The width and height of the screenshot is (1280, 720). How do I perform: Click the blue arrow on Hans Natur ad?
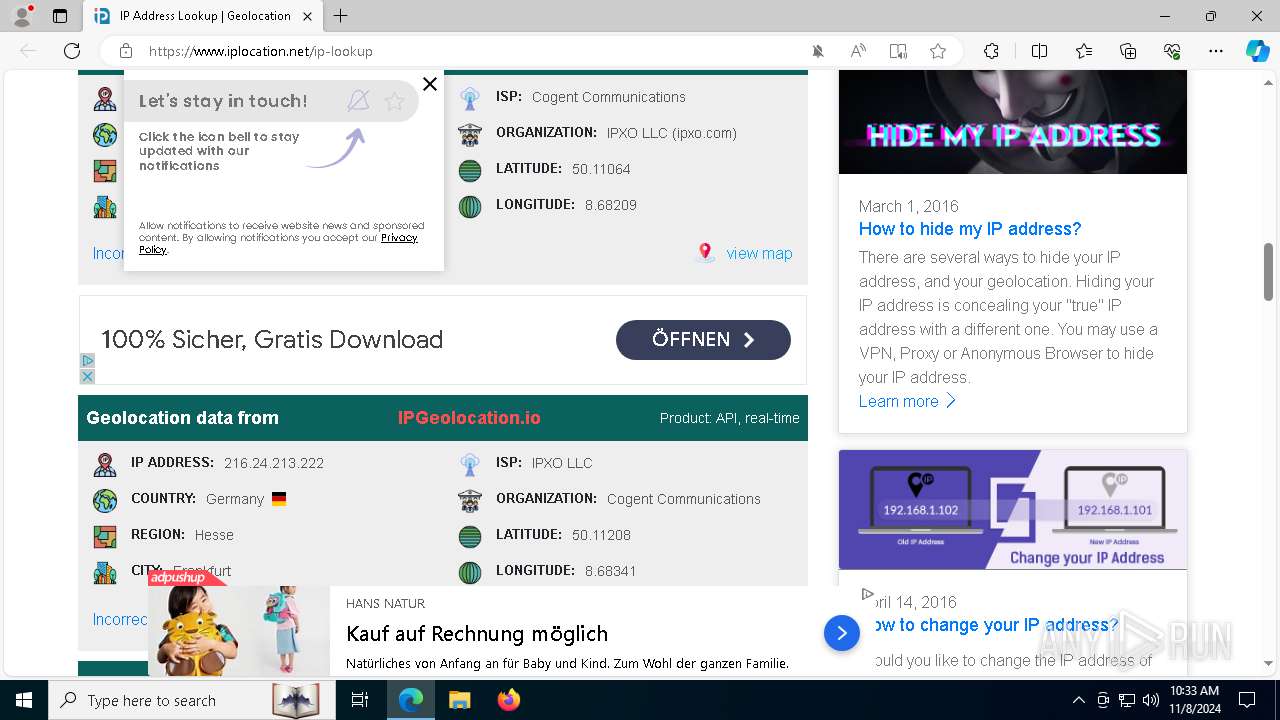click(x=842, y=633)
